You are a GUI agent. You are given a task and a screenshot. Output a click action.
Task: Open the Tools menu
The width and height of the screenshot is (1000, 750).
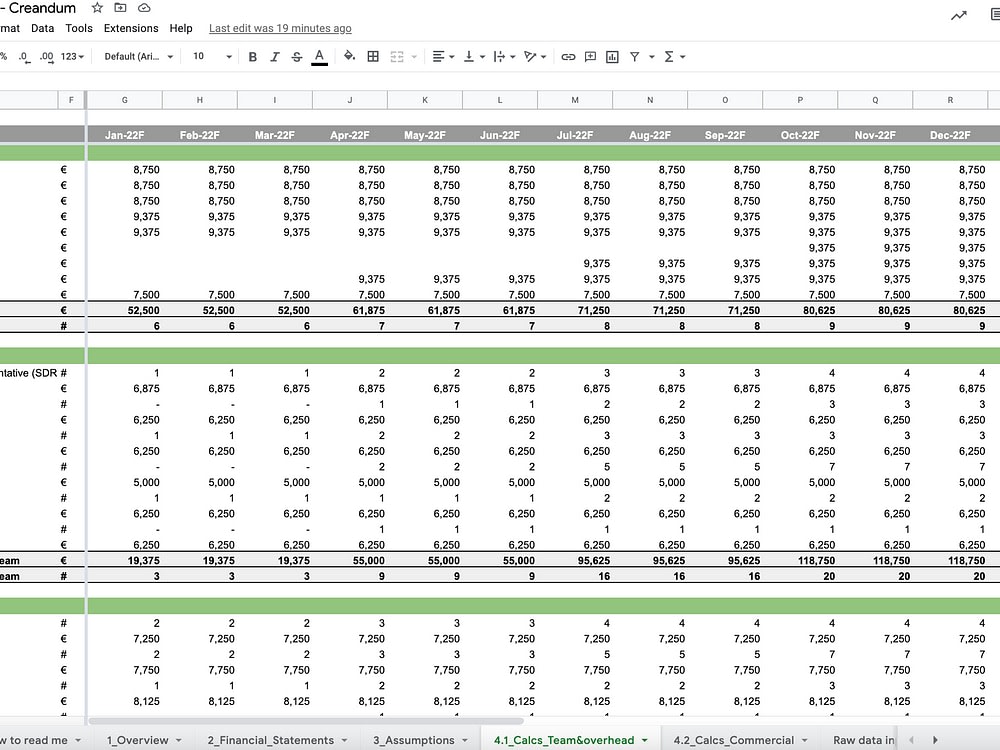click(79, 28)
